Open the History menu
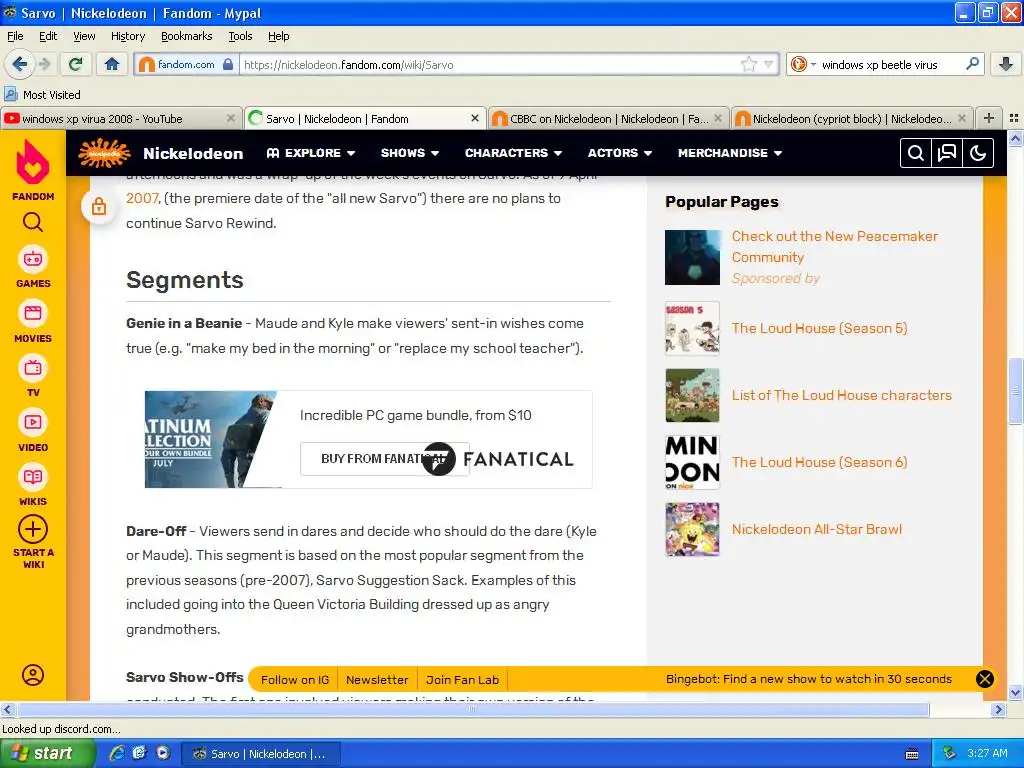1024x768 pixels. point(127,36)
